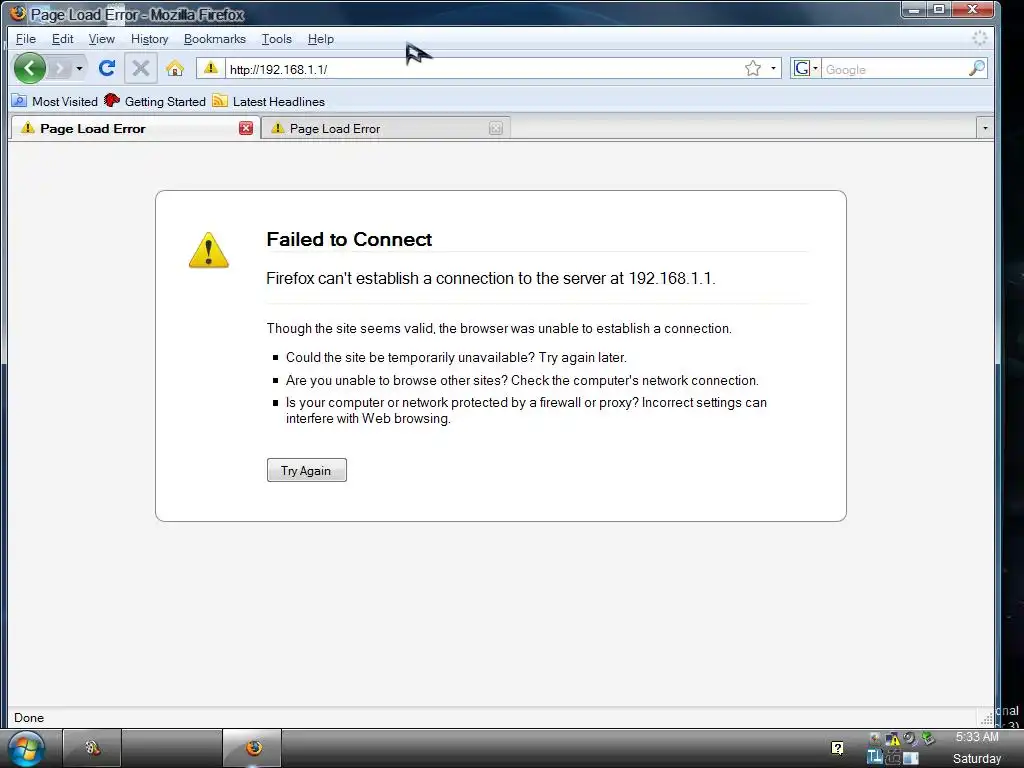Click the taskbar clock showing 5:33 AM

[x=976, y=737]
